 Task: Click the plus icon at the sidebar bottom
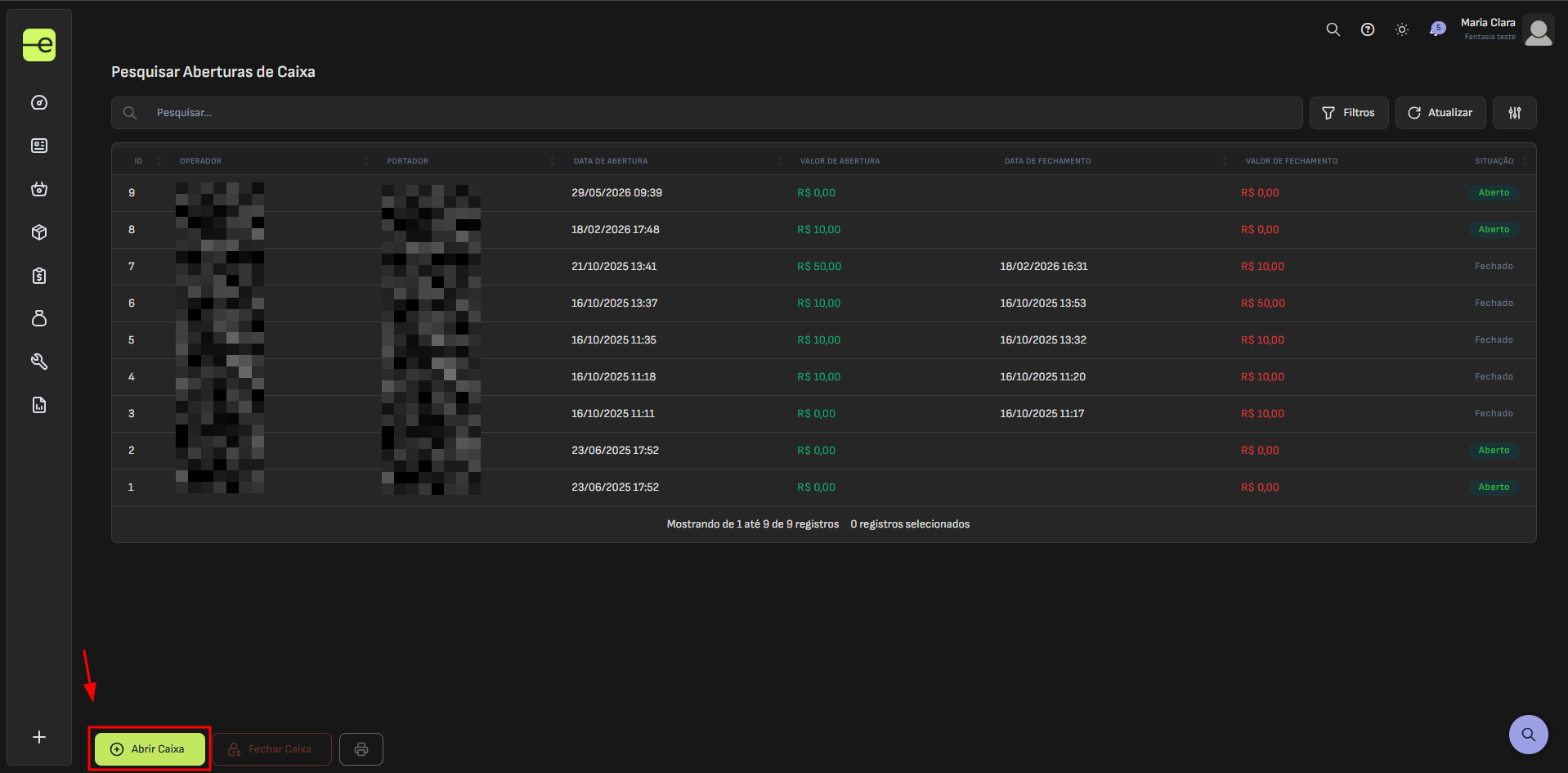coord(39,737)
